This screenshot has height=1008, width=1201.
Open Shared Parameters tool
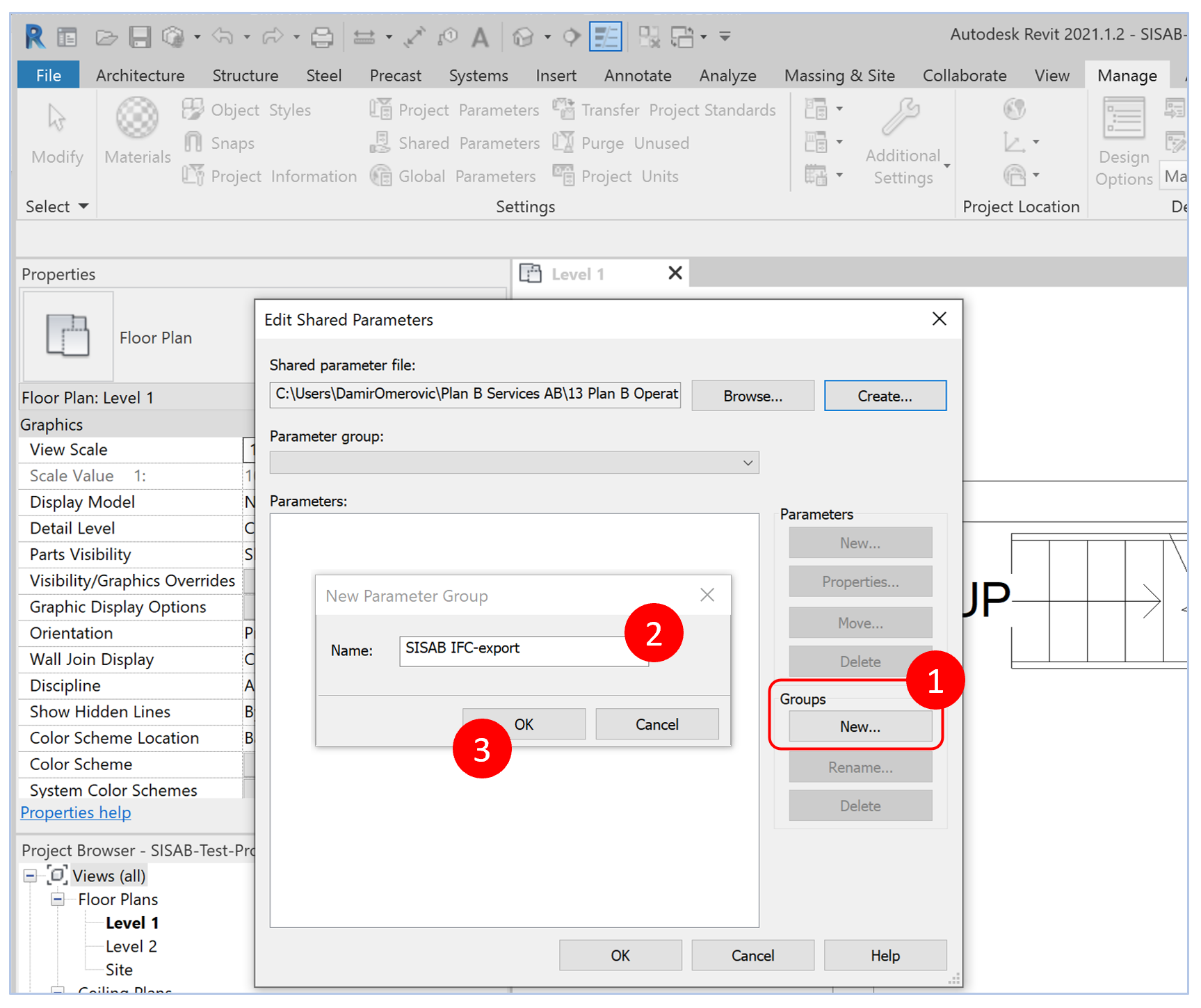[454, 143]
